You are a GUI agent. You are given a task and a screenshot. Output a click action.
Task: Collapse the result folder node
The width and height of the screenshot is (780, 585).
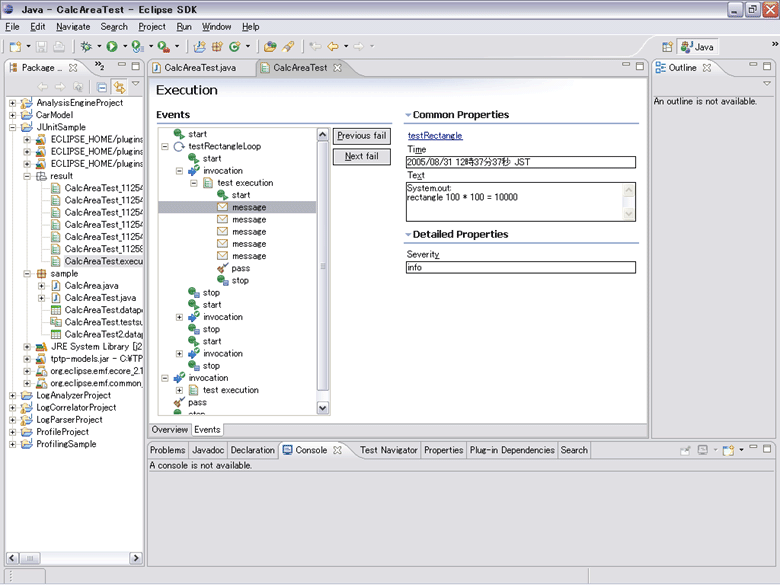(27, 176)
